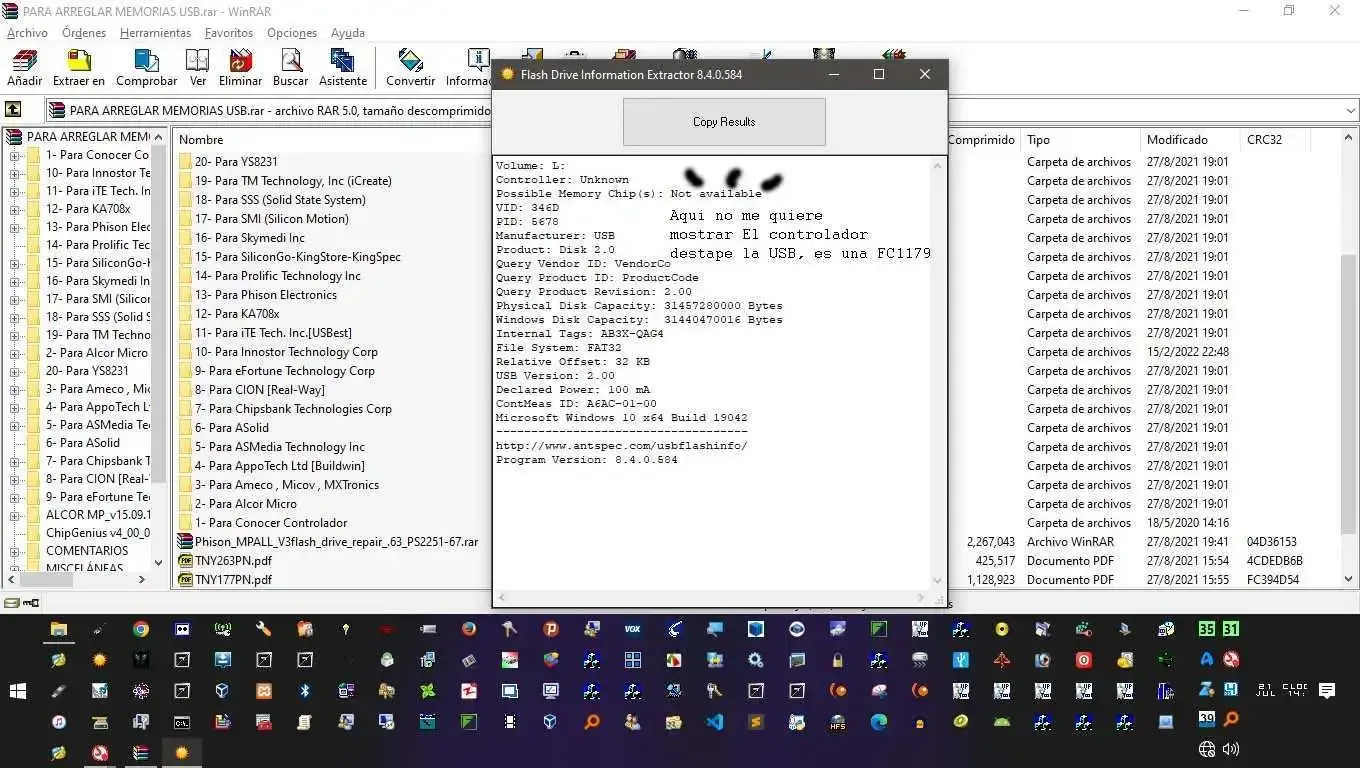Open Google Chrome from the taskbar
The width and height of the screenshot is (1360, 768).
click(141, 629)
